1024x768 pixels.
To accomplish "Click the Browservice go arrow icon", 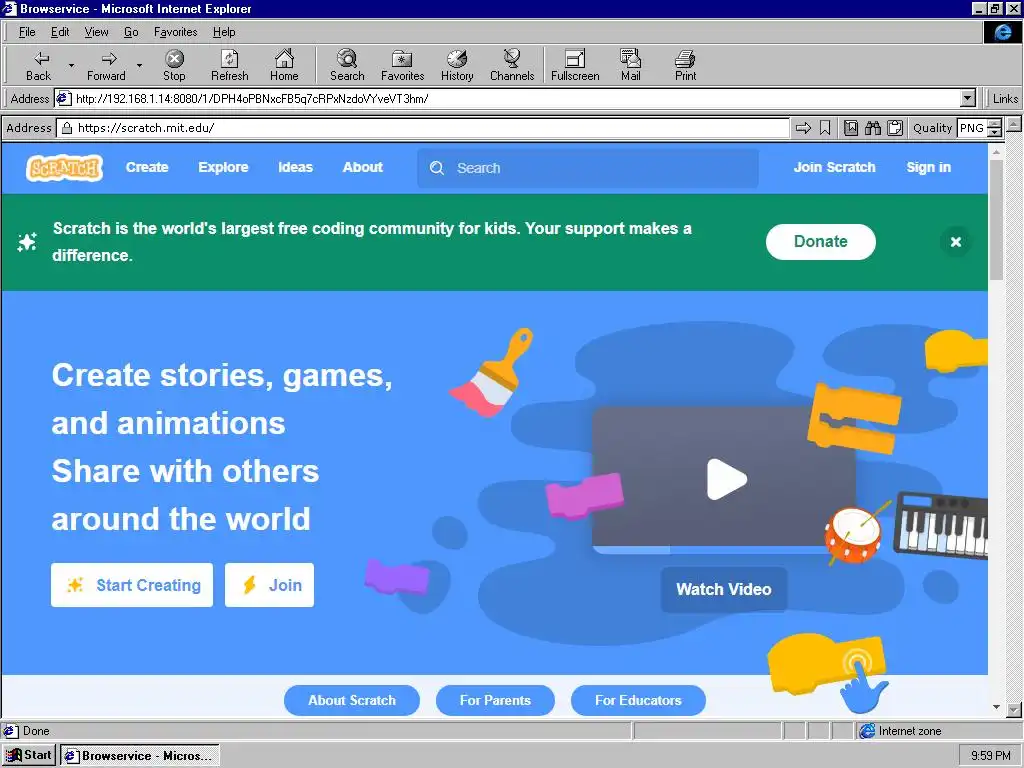I will pyautogui.click(x=803, y=128).
